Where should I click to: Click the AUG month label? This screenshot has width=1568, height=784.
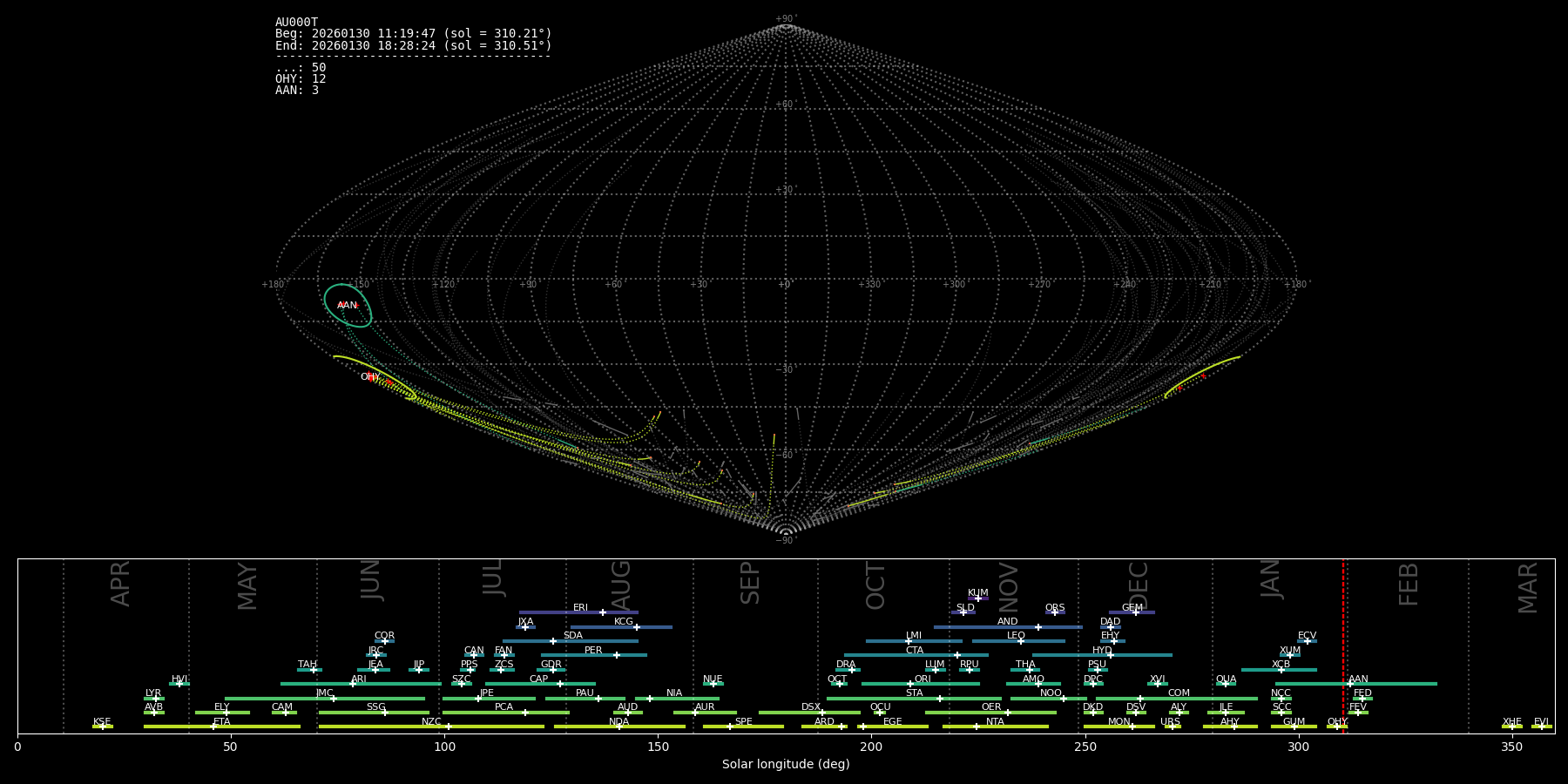pyautogui.click(x=621, y=585)
